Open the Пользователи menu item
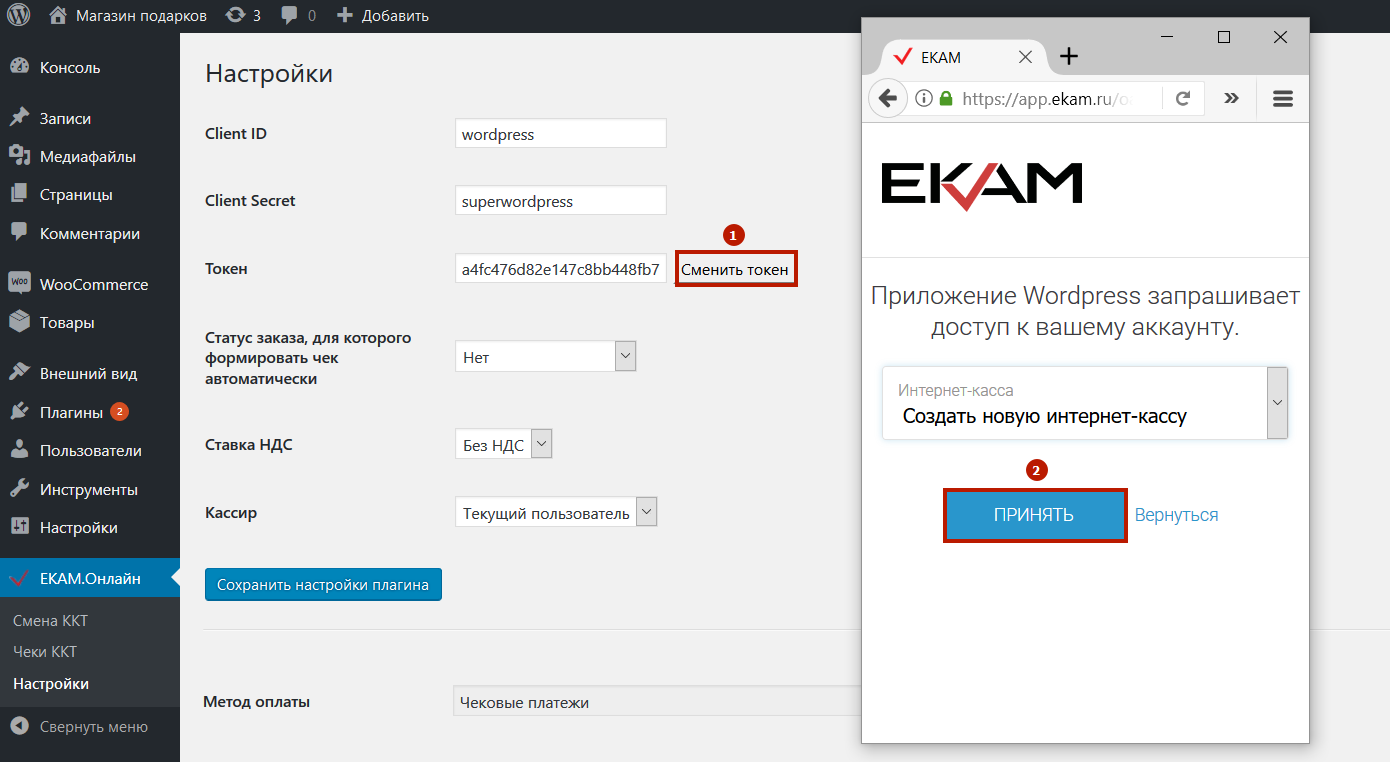This screenshot has width=1390, height=762. click(91, 451)
